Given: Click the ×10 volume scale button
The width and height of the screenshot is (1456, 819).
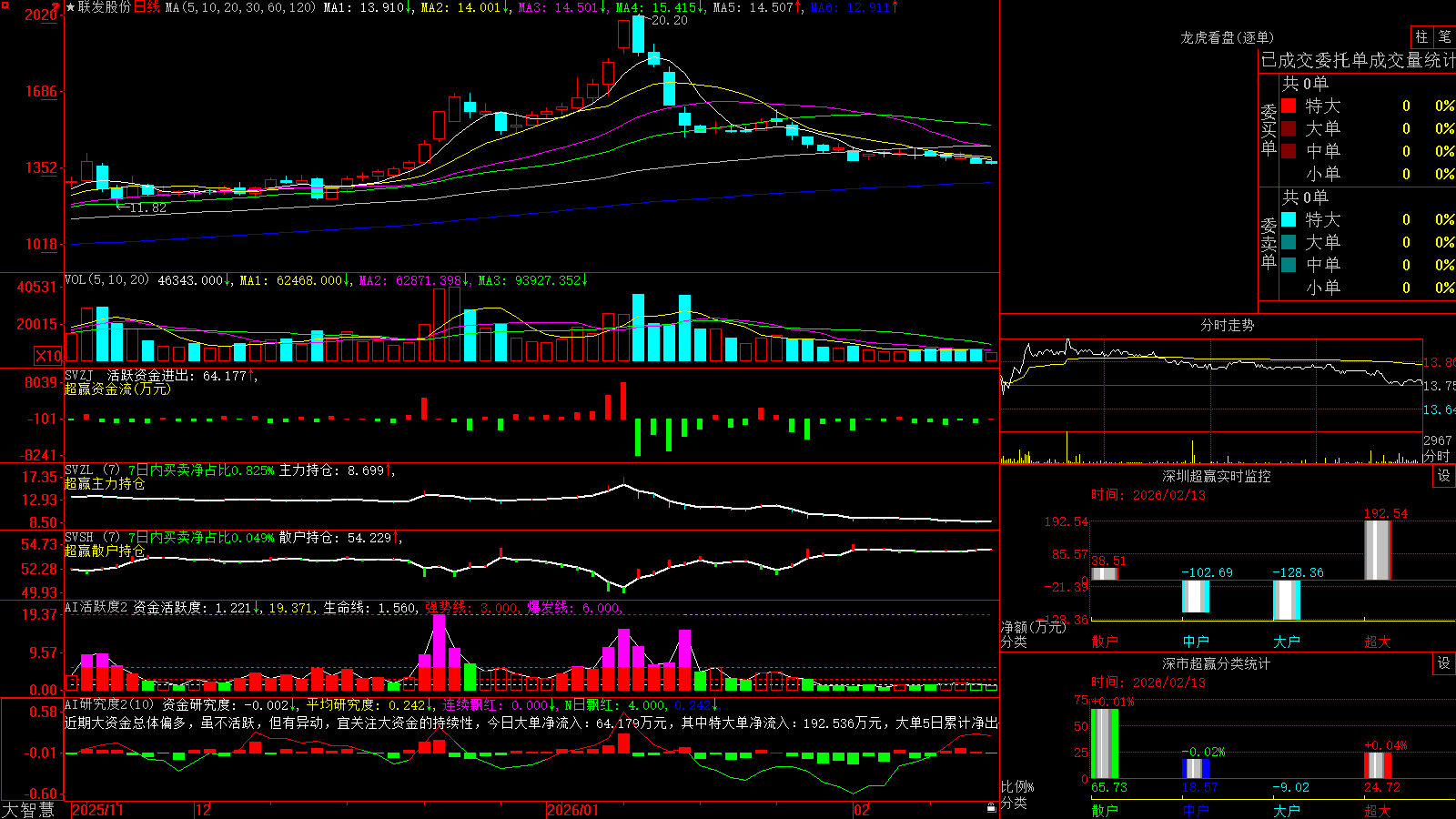Looking at the screenshot, I should (48, 356).
